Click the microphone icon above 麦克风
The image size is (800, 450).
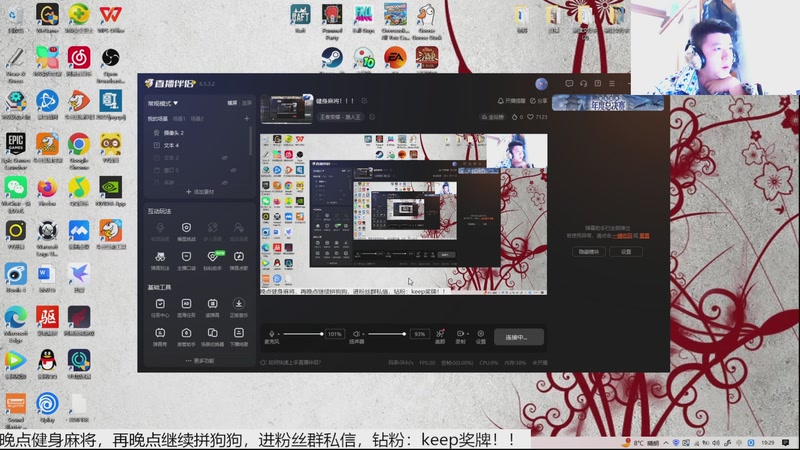click(x=271, y=334)
